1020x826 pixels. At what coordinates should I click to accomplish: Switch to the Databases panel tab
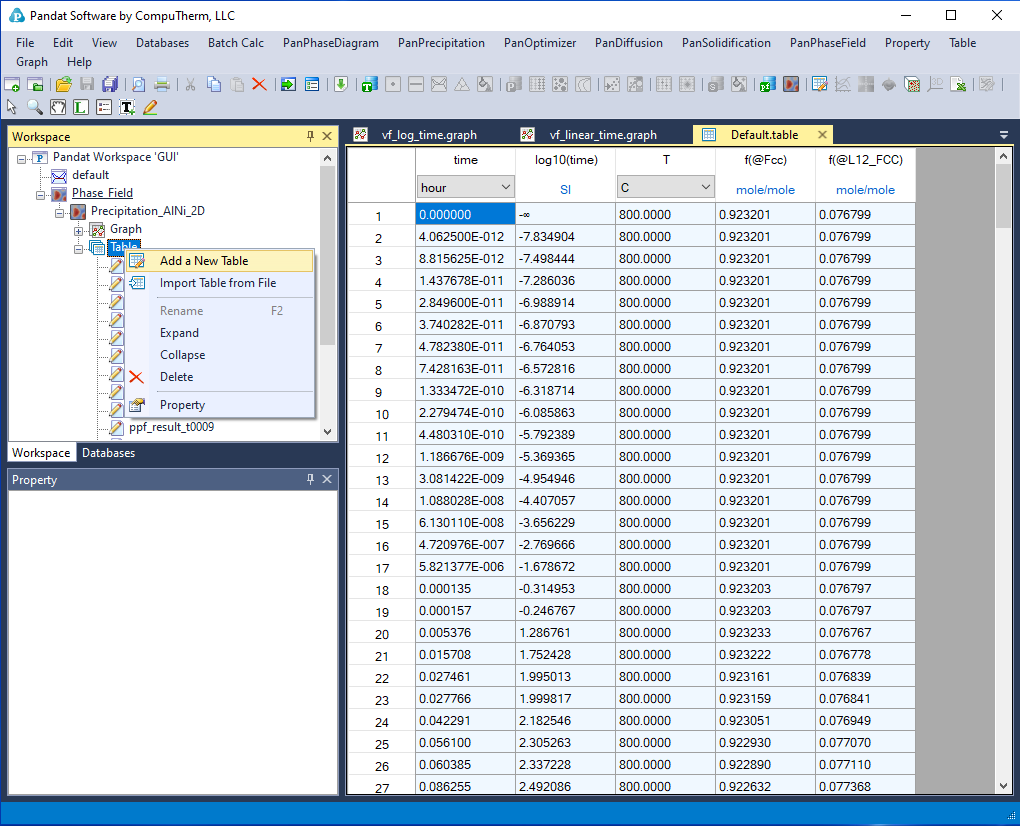pyautogui.click(x=109, y=453)
